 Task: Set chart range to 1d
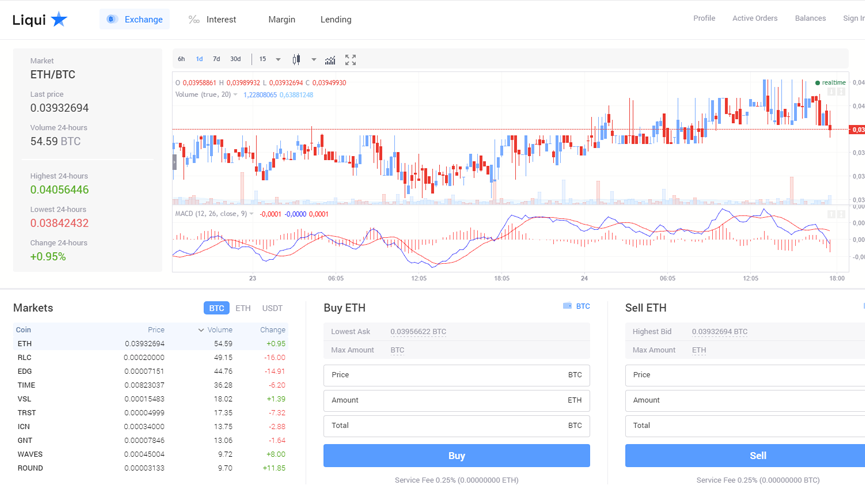199,59
